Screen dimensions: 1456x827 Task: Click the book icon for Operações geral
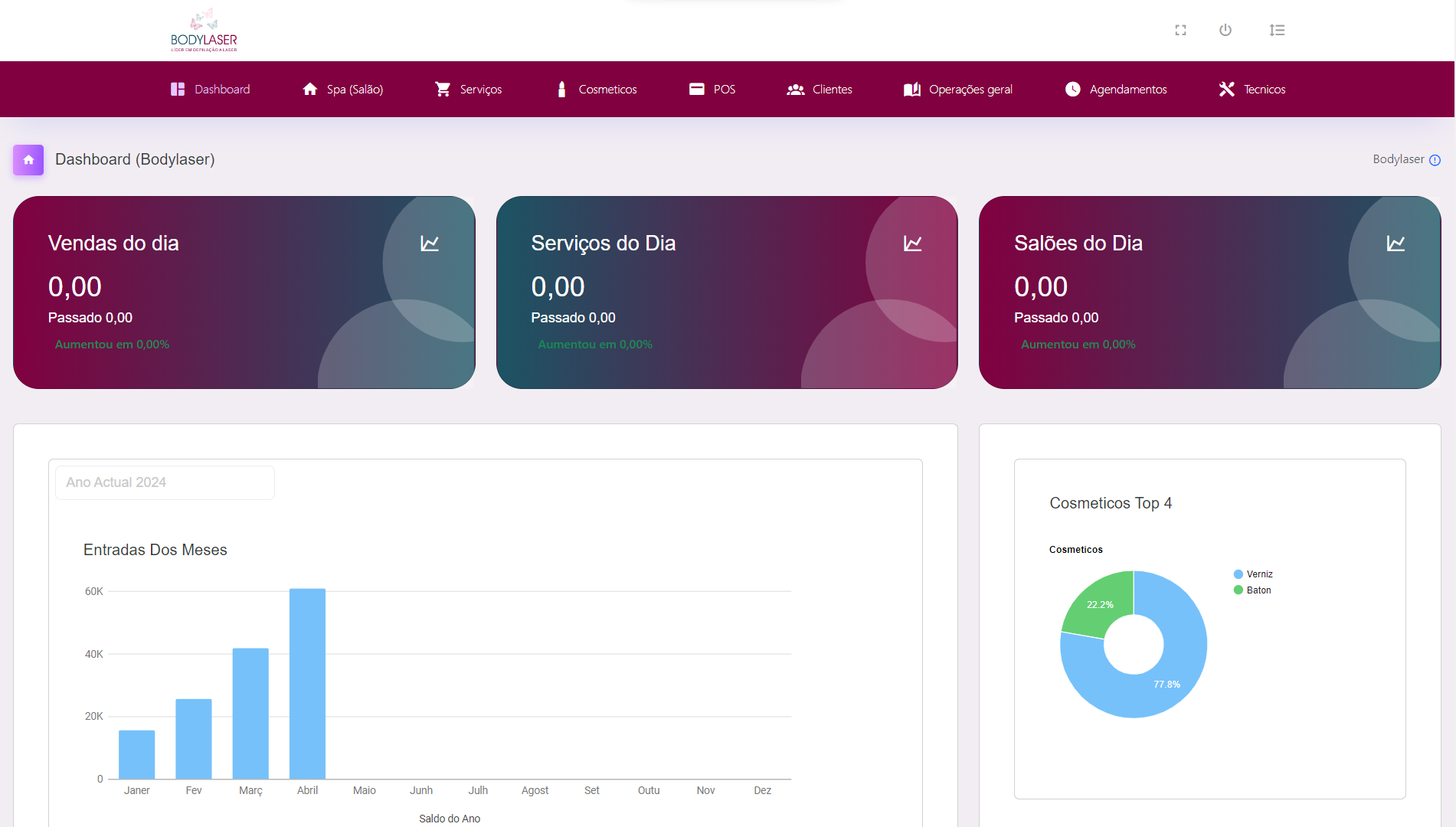pyautogui.click(x=912, y=90)
